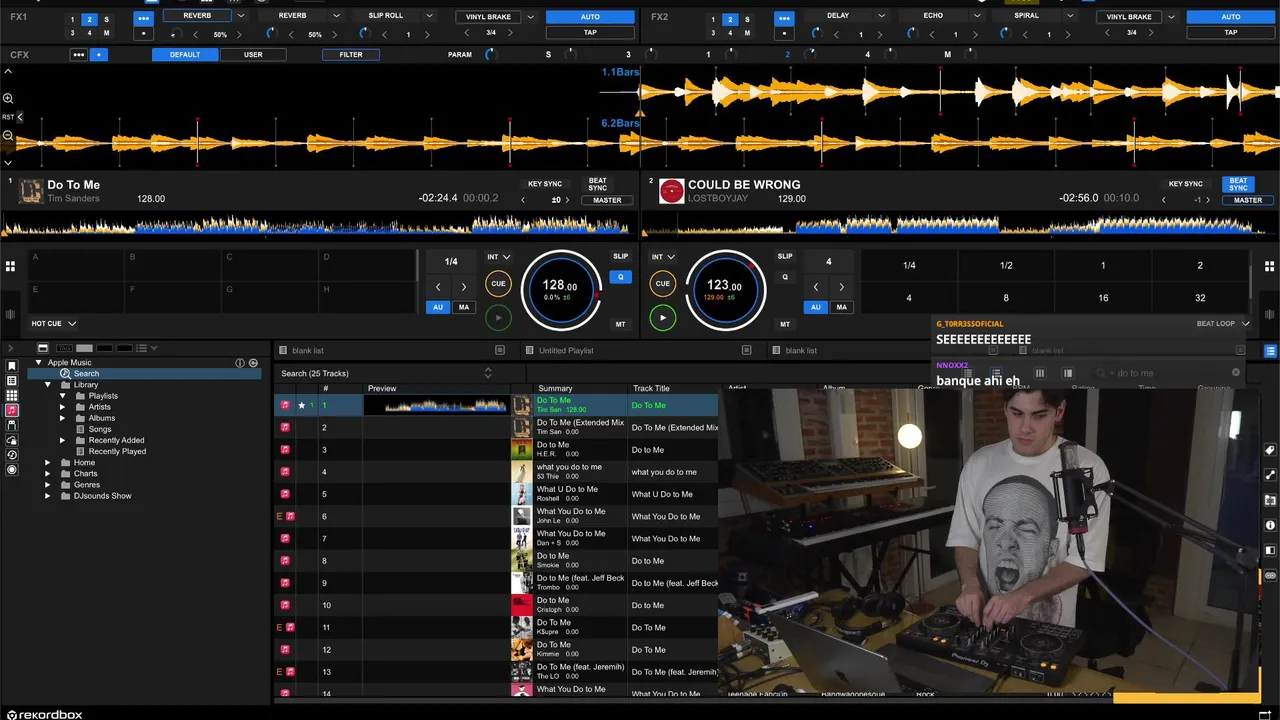
Task: Enable KEY SYNC on deck 2
Action: point(1185,184)
